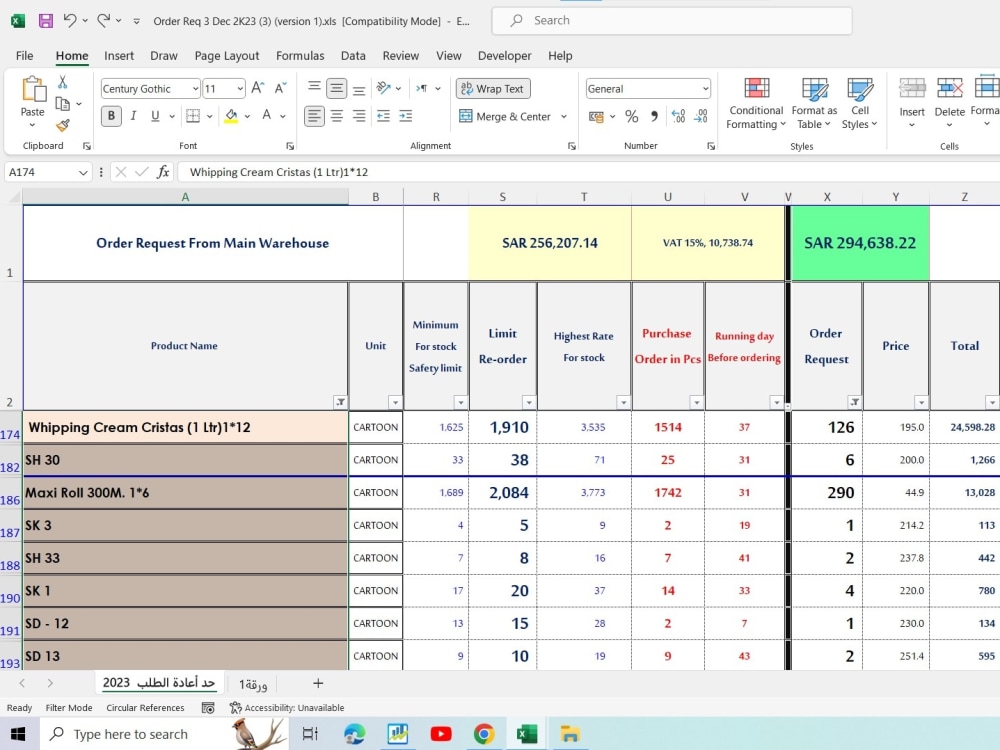Switch to the ورقة1 sheet tab

[x=253, y=684]
